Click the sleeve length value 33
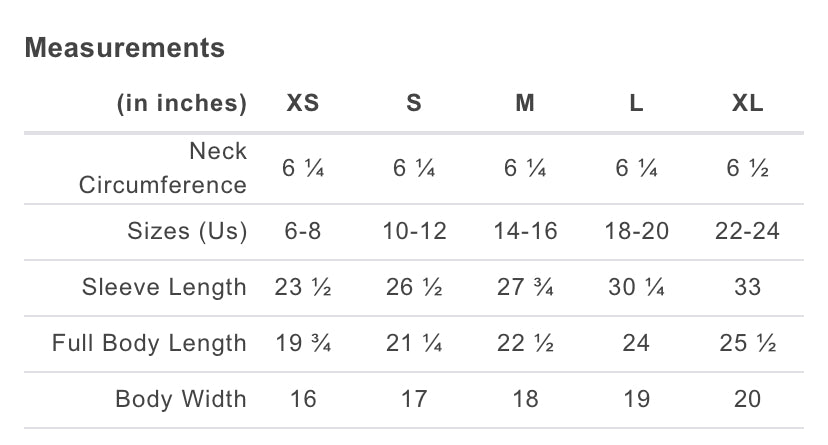The height and width of the screenshot is (445, 828). click(x=747, y=287)
